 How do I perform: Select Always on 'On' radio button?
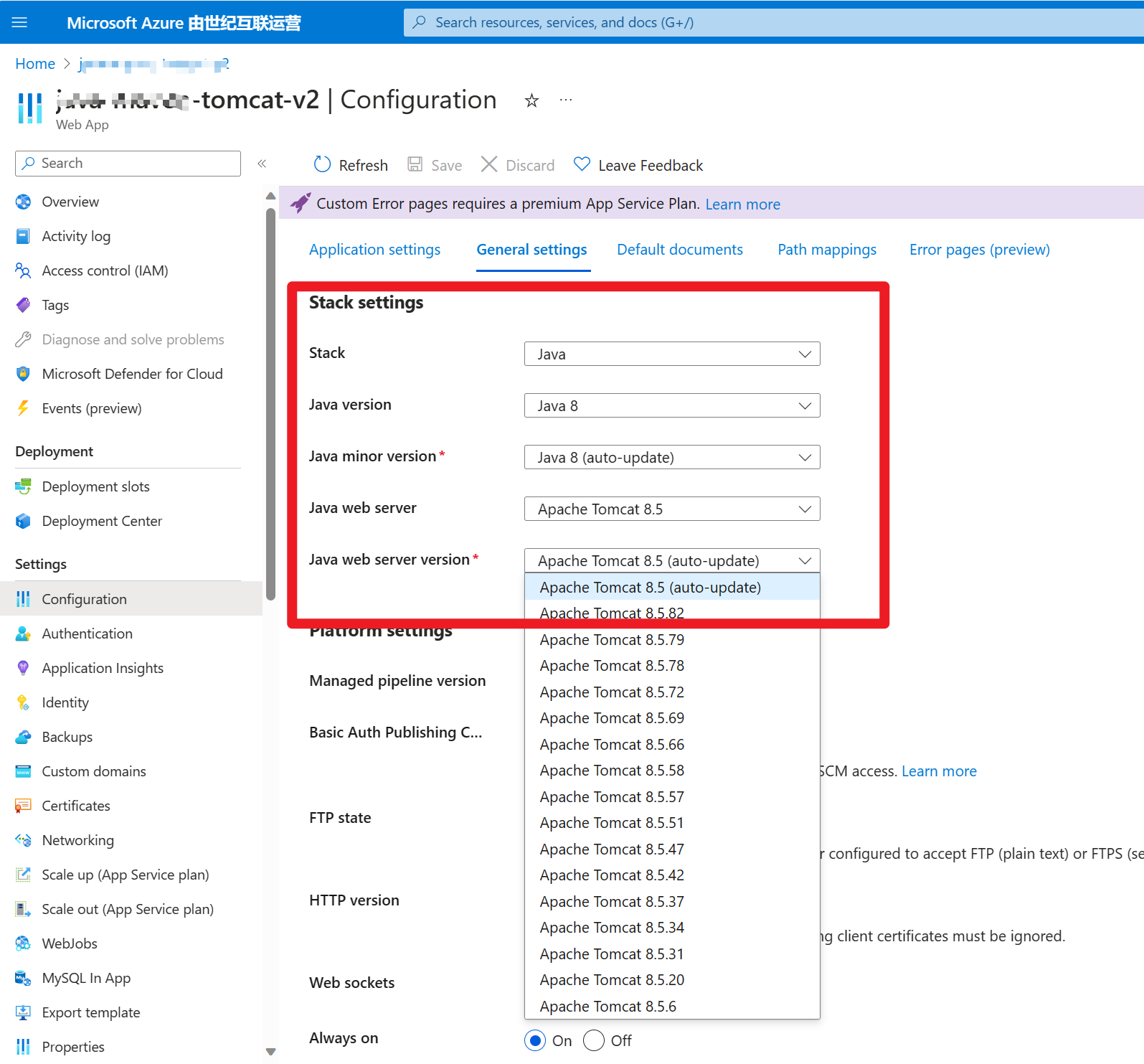tap(535, 1040)
